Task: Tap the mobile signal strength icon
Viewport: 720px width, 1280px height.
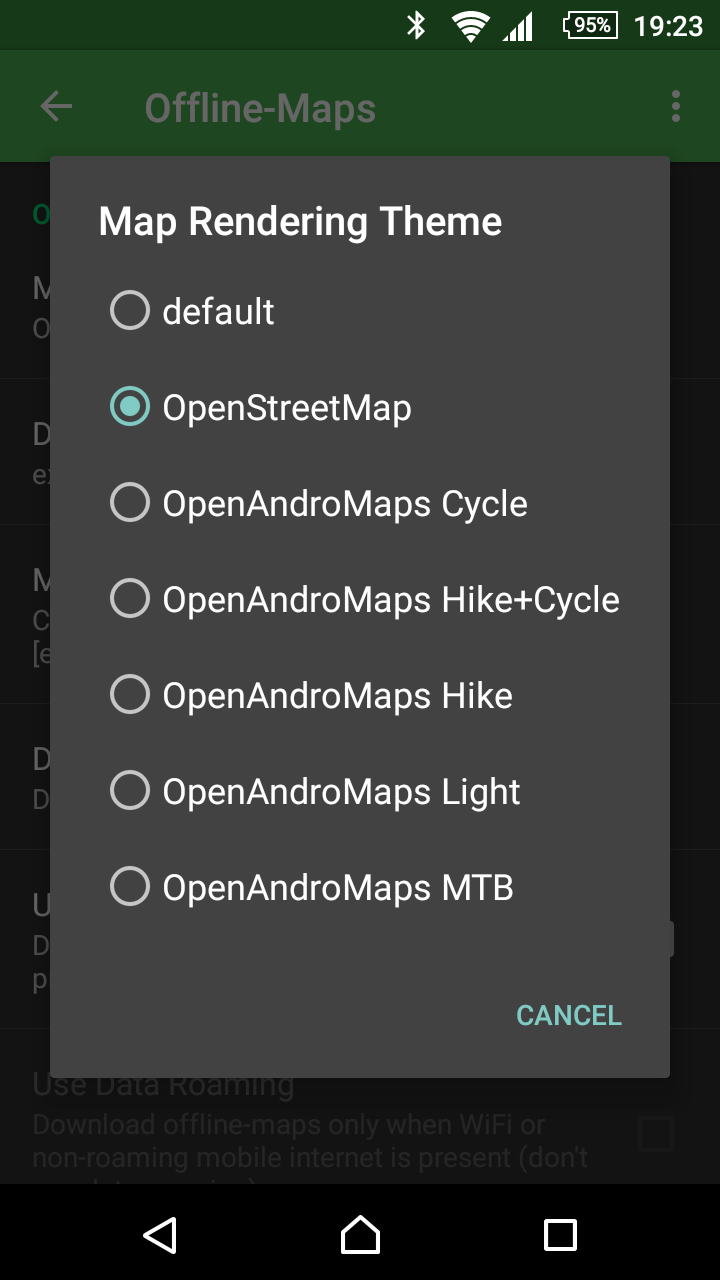Action: click(x=517, y=27)
